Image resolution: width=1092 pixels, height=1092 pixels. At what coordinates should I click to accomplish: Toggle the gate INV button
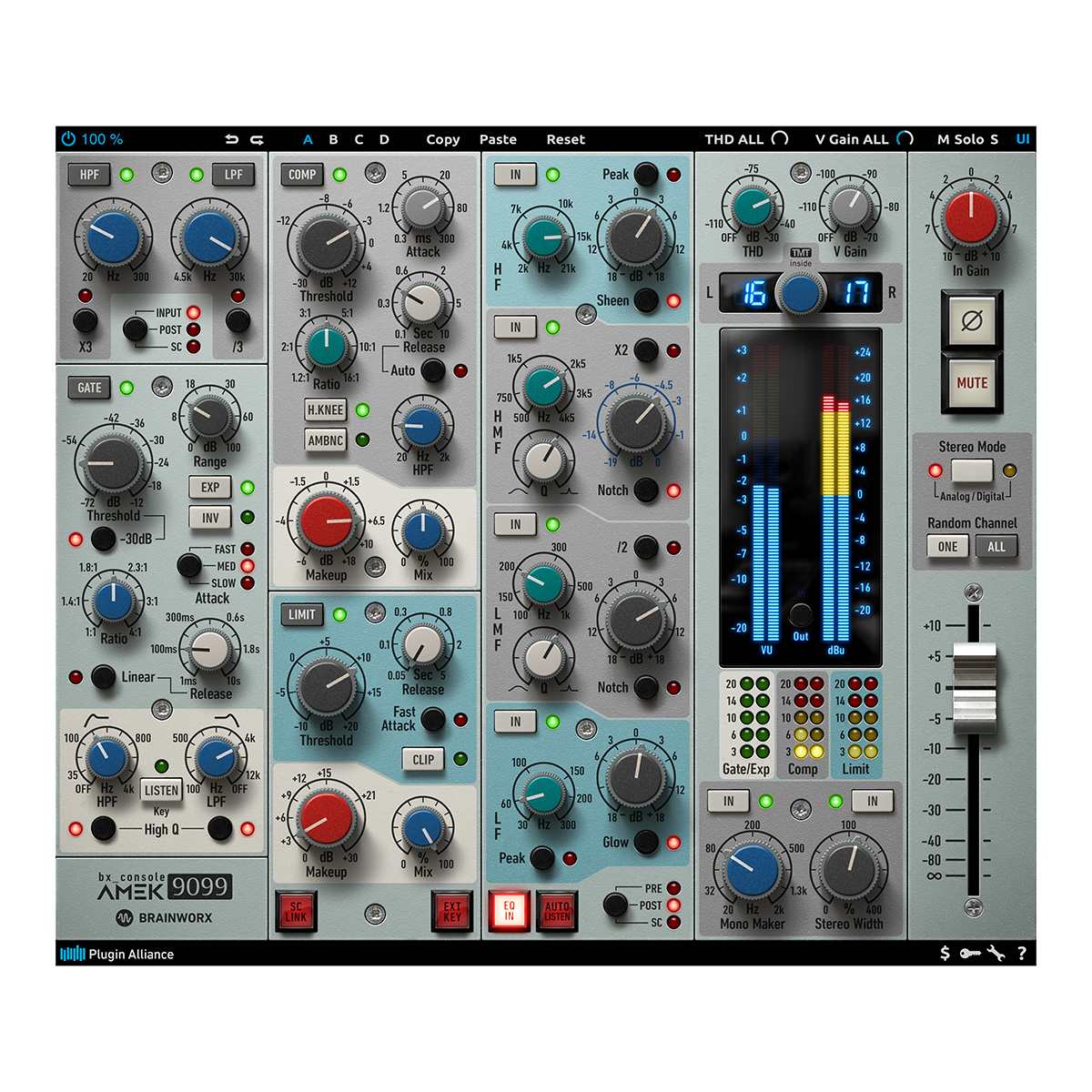(x=210, y=518)
